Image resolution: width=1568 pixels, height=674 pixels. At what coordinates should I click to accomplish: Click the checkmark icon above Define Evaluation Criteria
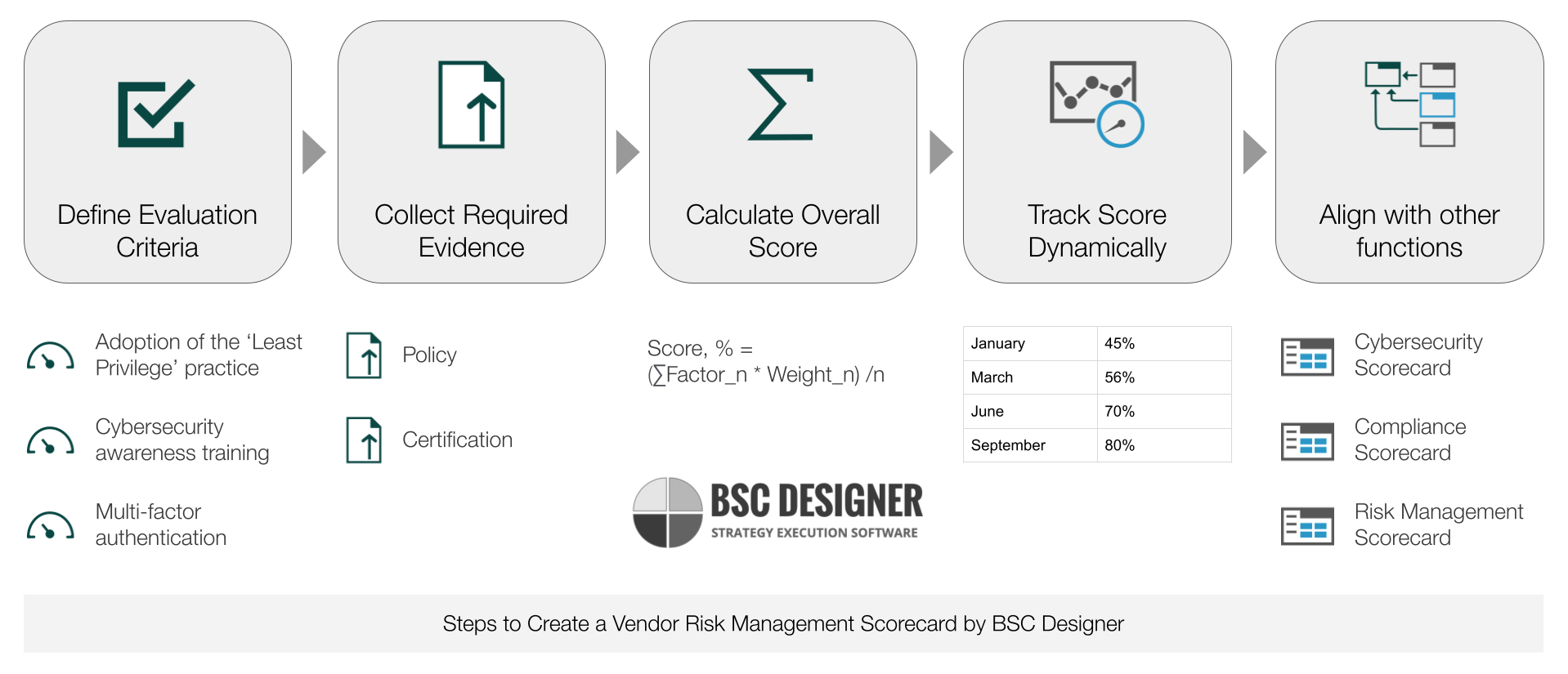pyautogui.click(x=156, y=113)
